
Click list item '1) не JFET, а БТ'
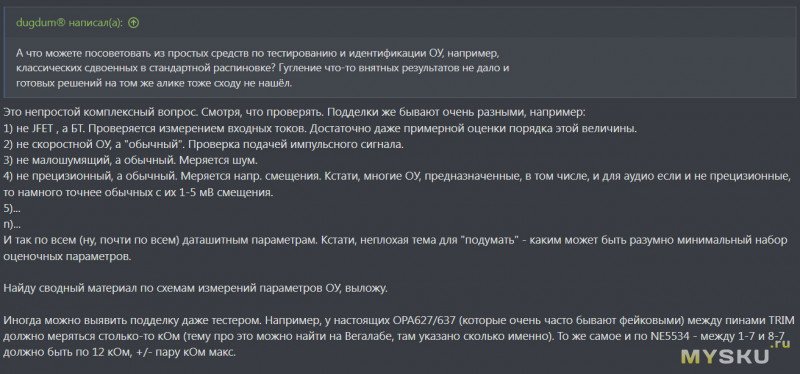[320, 128]
